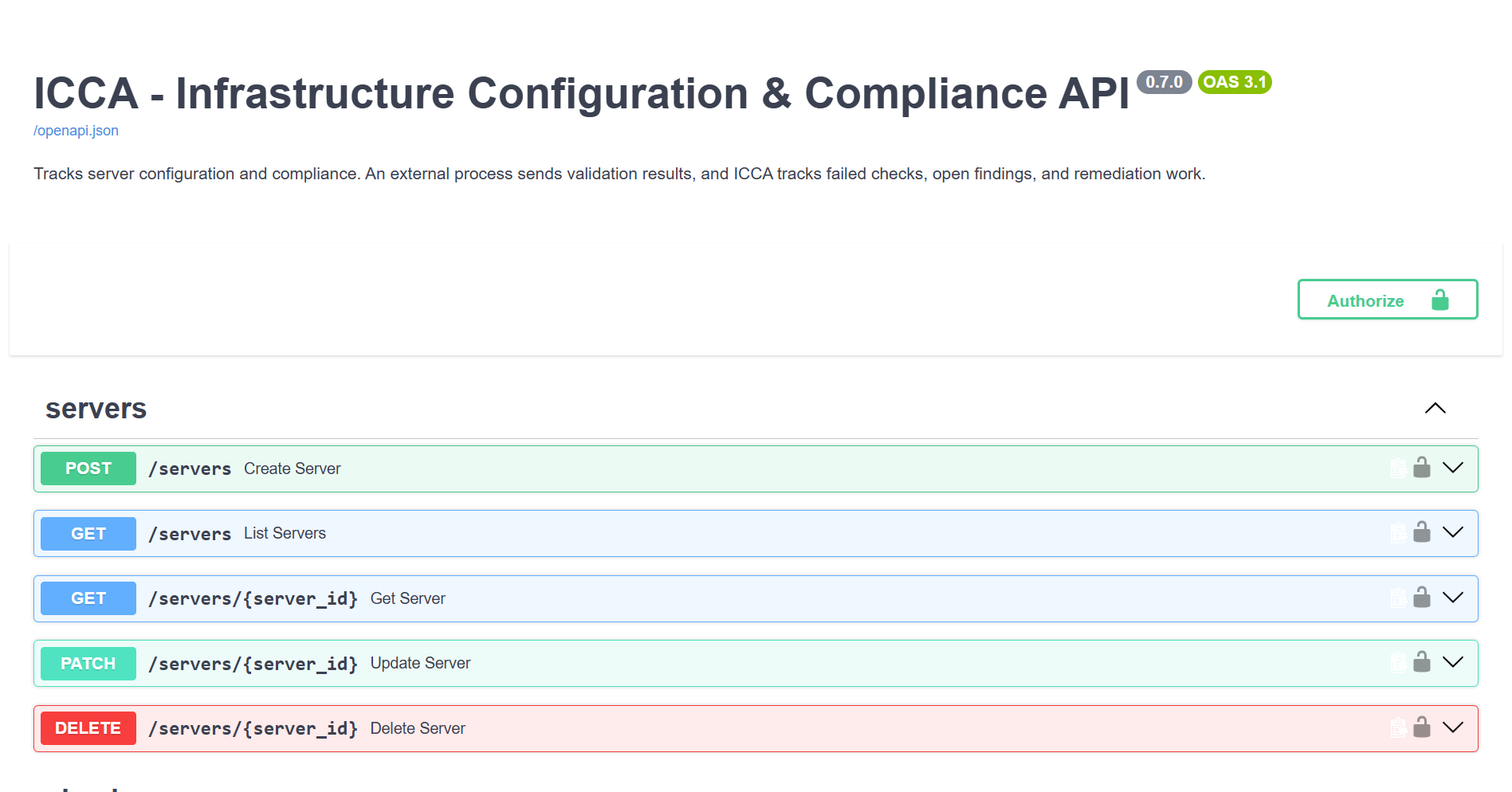1512x792 pixels.
Task: Click the DELETE method badge for Delete Server
Action: pyautogui.click(x=88, y=728)
